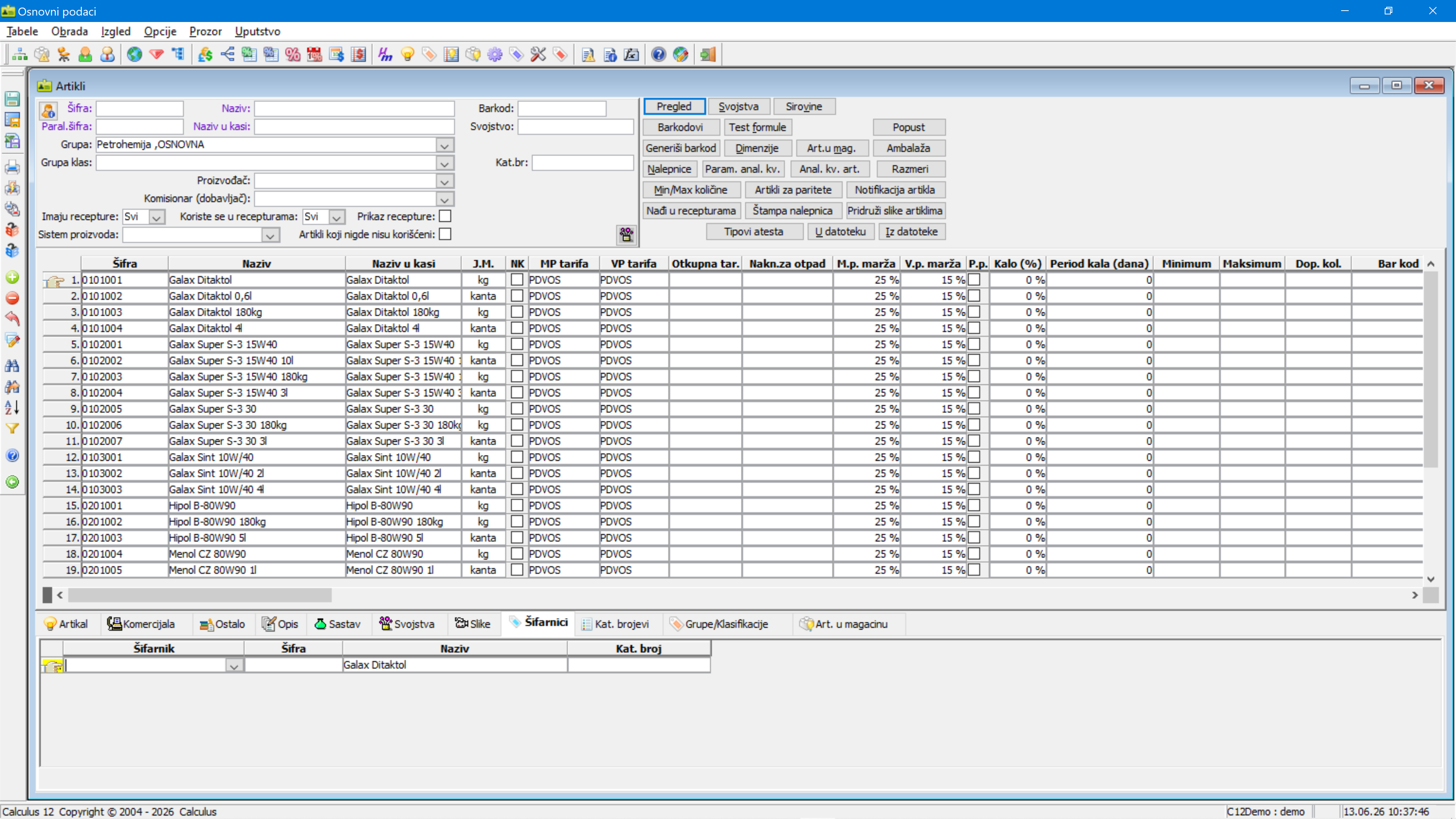Open the Opcije menu
This screenshot has height=819, width=1456.
point(160,31)
